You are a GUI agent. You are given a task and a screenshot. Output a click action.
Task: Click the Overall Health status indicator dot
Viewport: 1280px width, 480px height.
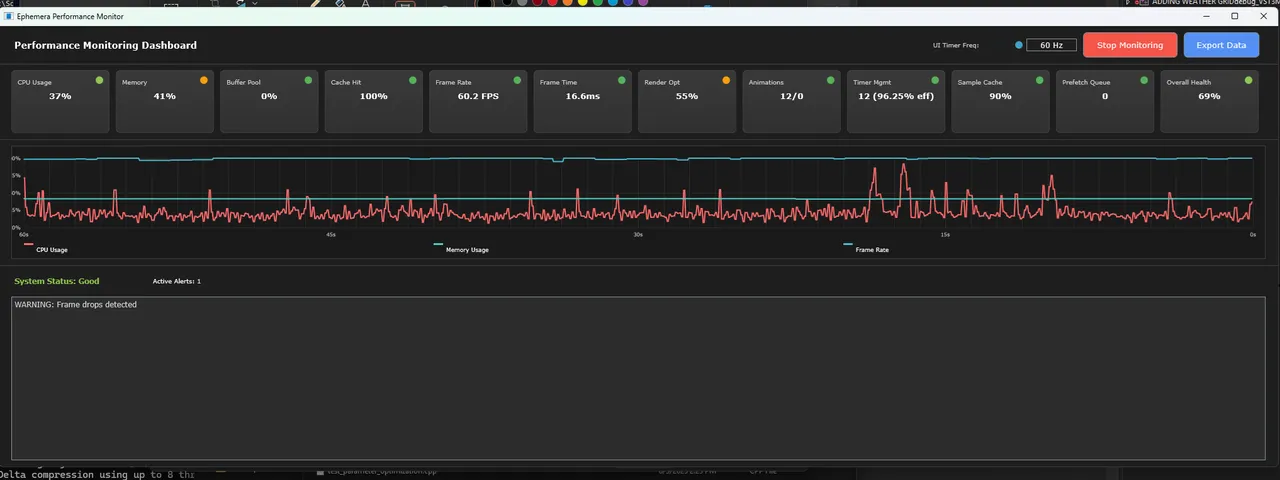[1248, 80]
